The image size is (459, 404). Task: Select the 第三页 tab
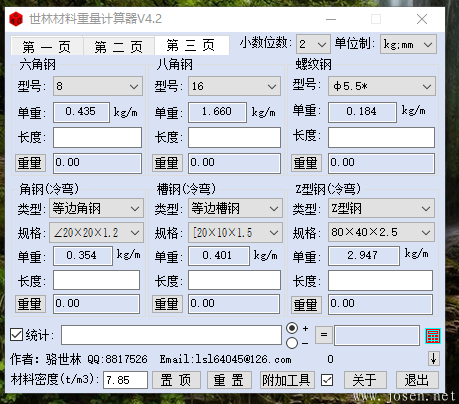[192, 45]
